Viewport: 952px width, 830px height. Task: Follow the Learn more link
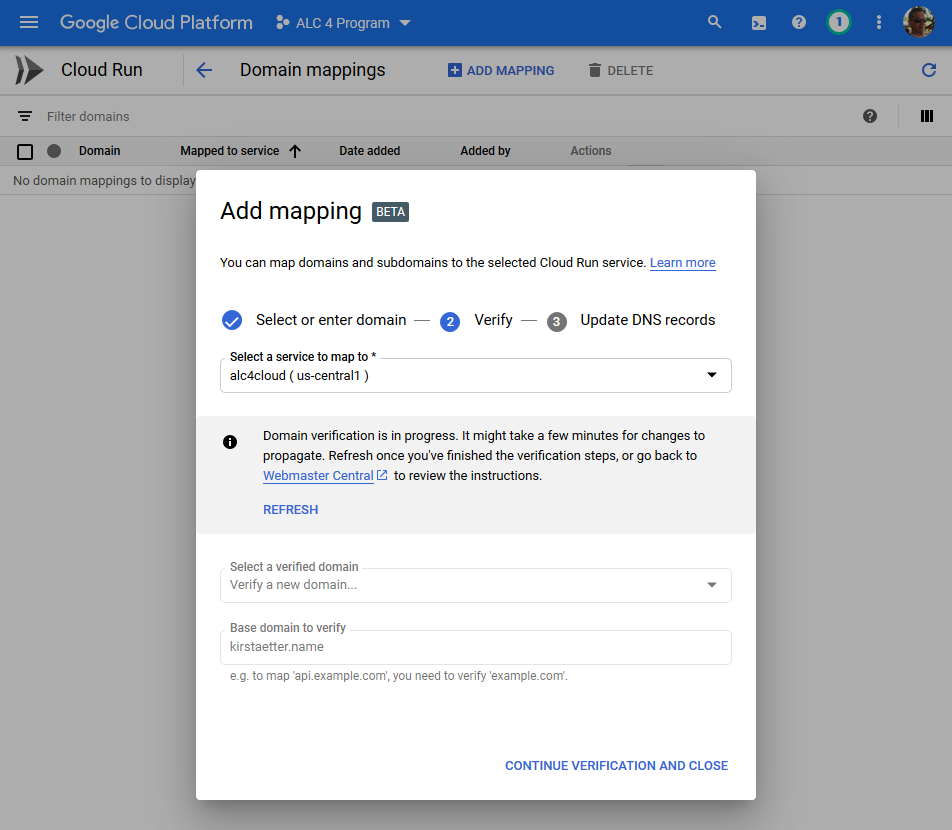682,263
